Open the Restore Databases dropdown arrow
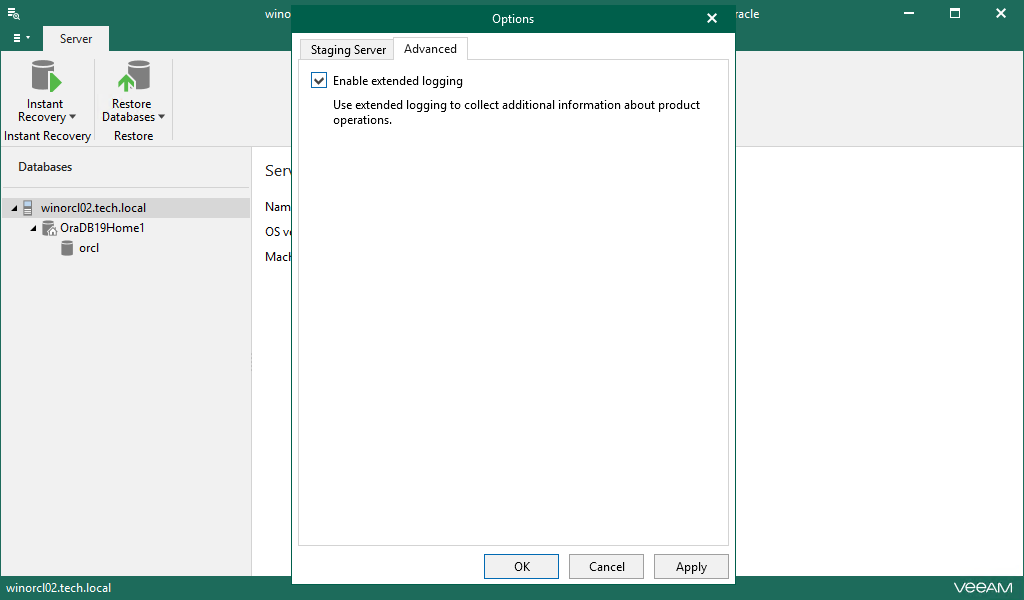Screen dimensions: 1024x600 tap(161, 118)
